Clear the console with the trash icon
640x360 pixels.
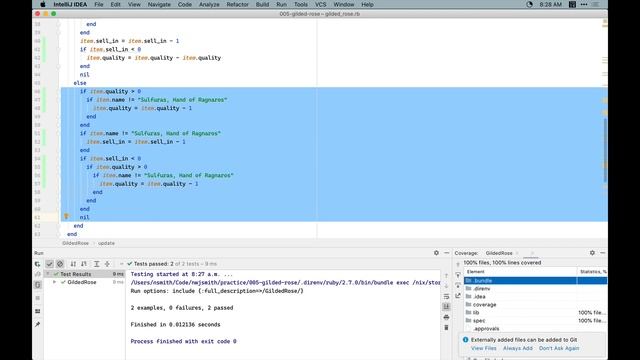pyautogui.click(x=447, y=327)
